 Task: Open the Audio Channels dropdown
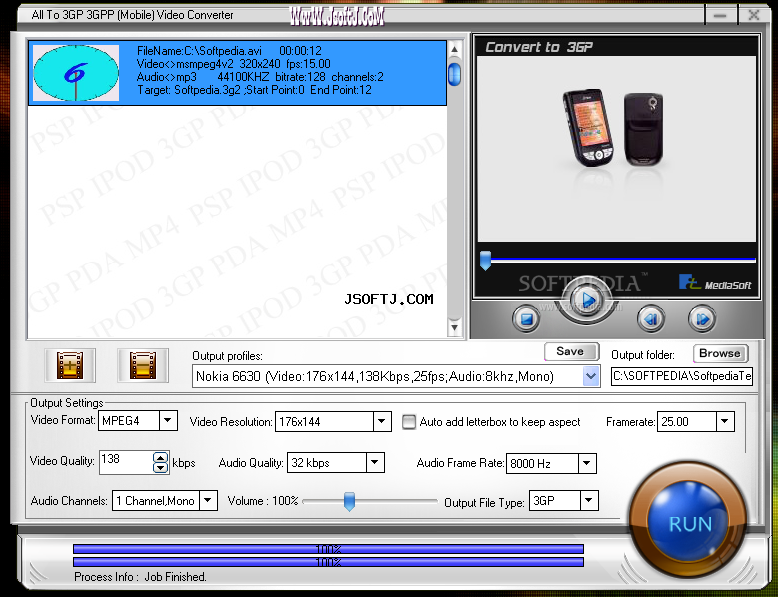[208, 500]
